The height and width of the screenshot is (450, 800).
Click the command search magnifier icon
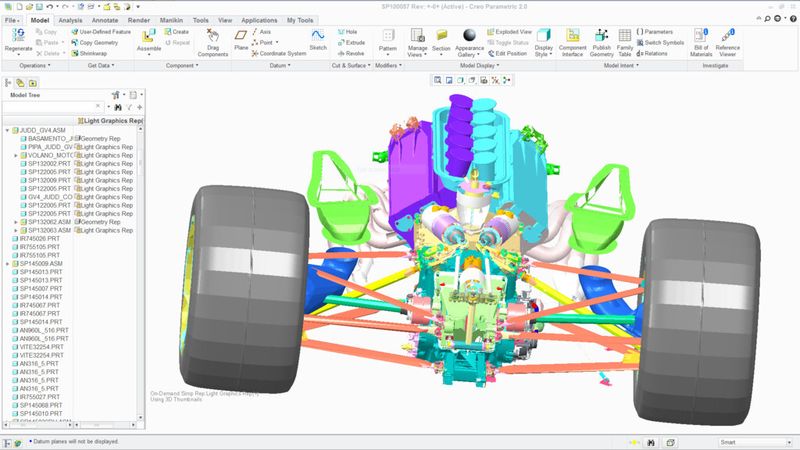pyautogui.click(x=767, y=18)
